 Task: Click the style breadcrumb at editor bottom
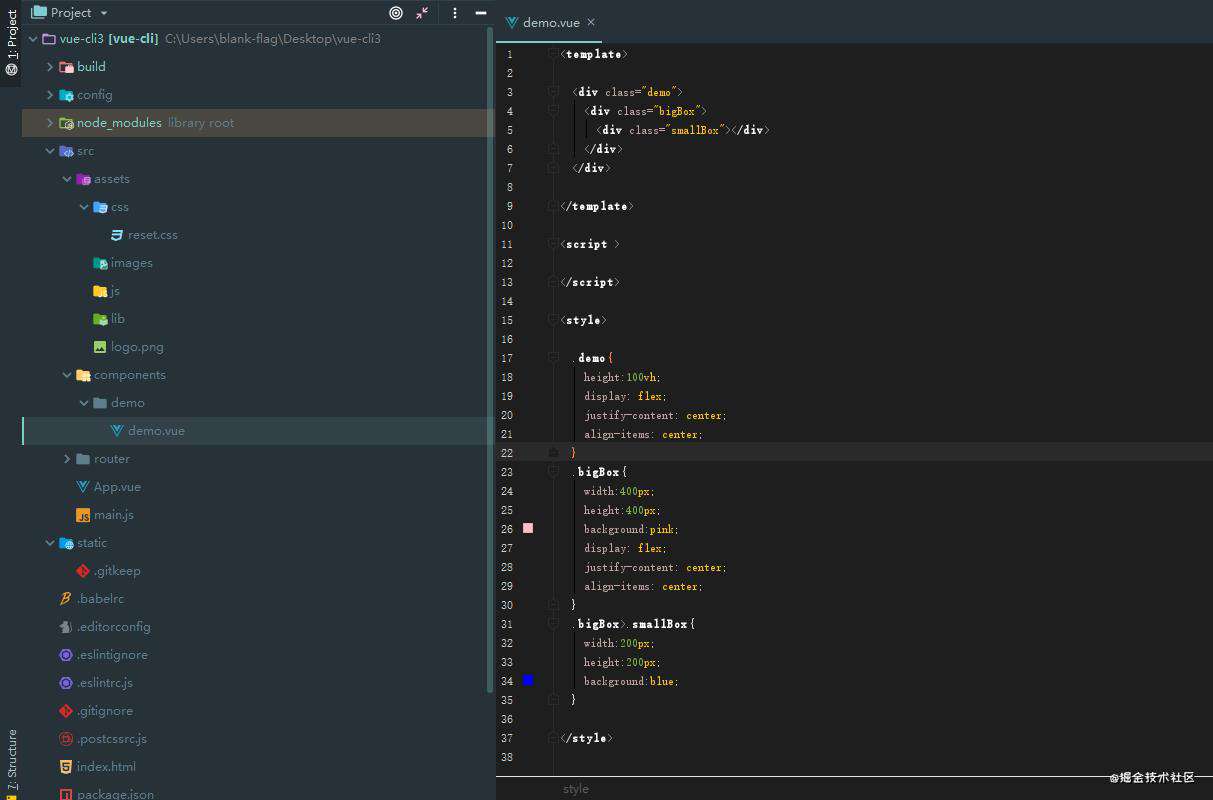[x=576, y=789]
